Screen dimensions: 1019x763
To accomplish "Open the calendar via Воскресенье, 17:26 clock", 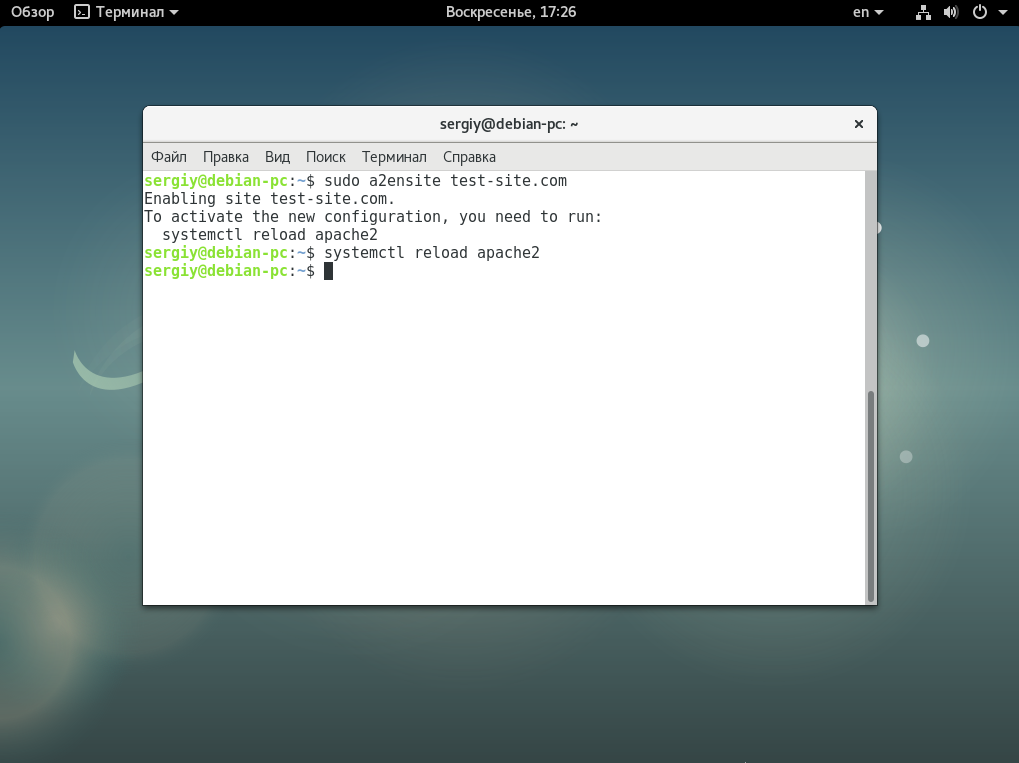I will [510, 13].
